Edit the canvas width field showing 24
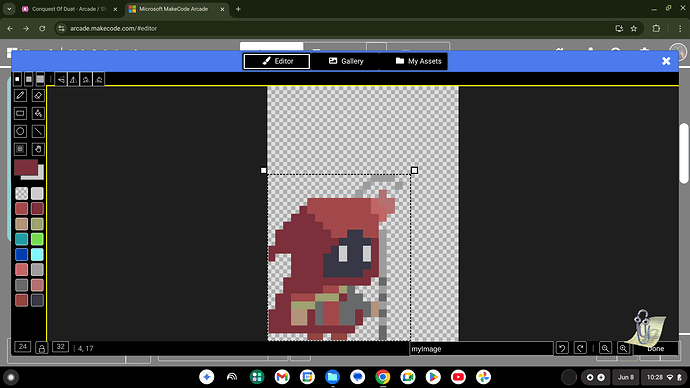 23,347
